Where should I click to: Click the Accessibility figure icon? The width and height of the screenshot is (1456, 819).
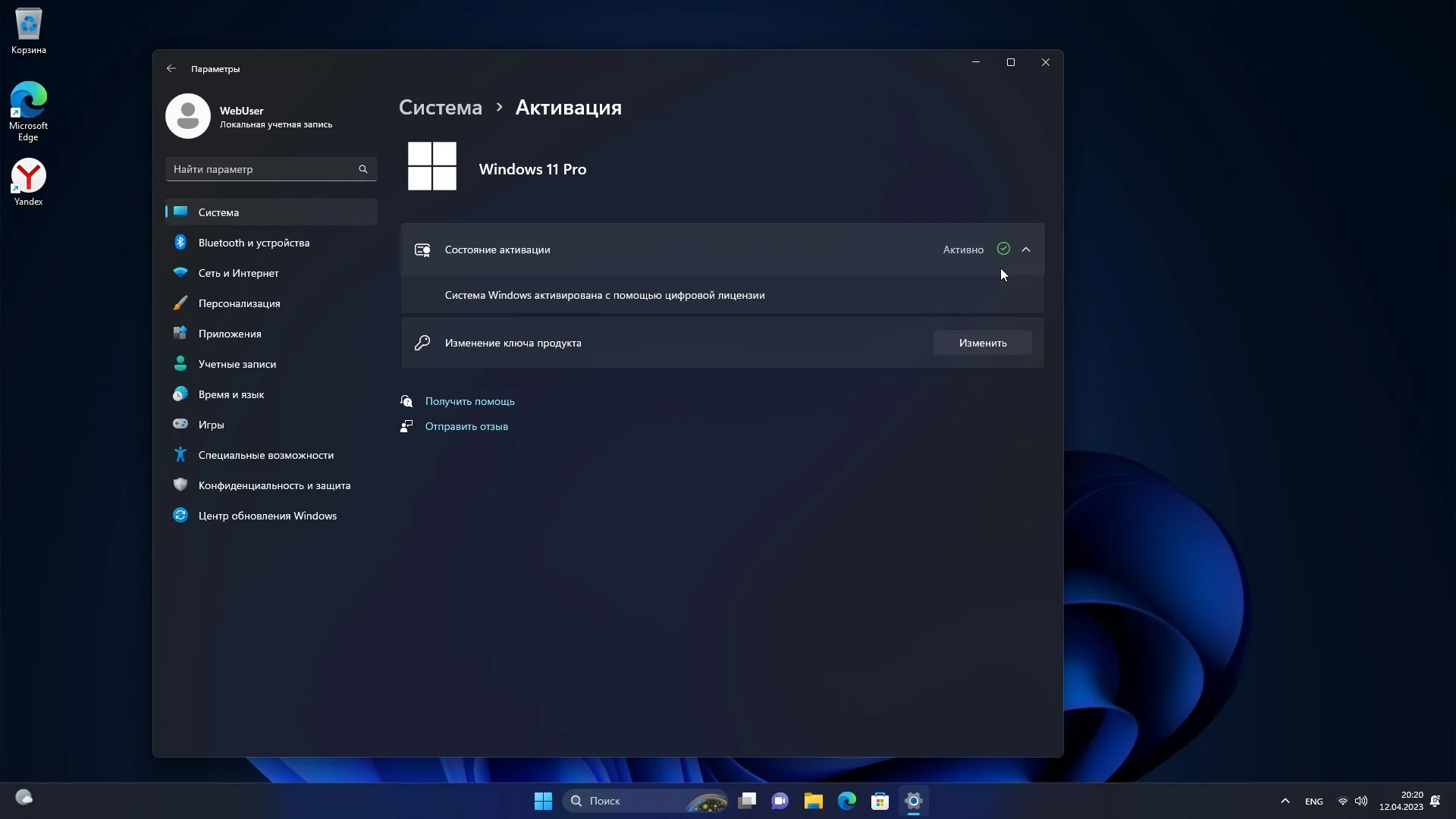(x=180, y=455)
